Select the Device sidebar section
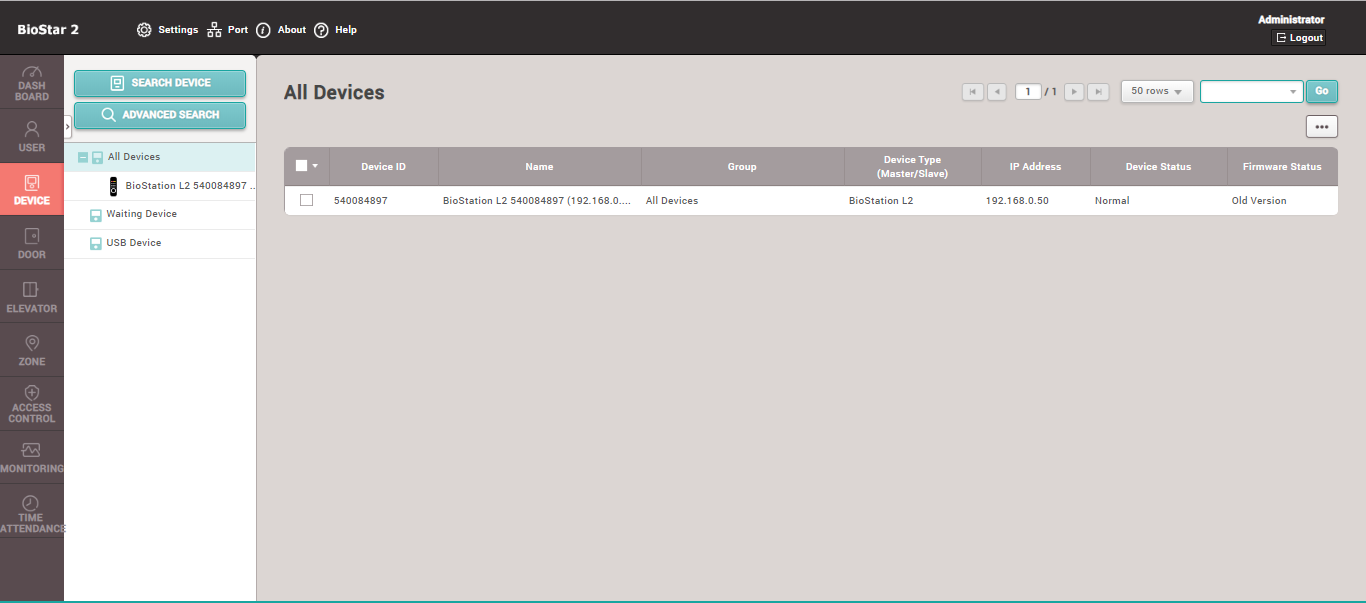This screenshot has width=1366, height=603. (32, 190)
